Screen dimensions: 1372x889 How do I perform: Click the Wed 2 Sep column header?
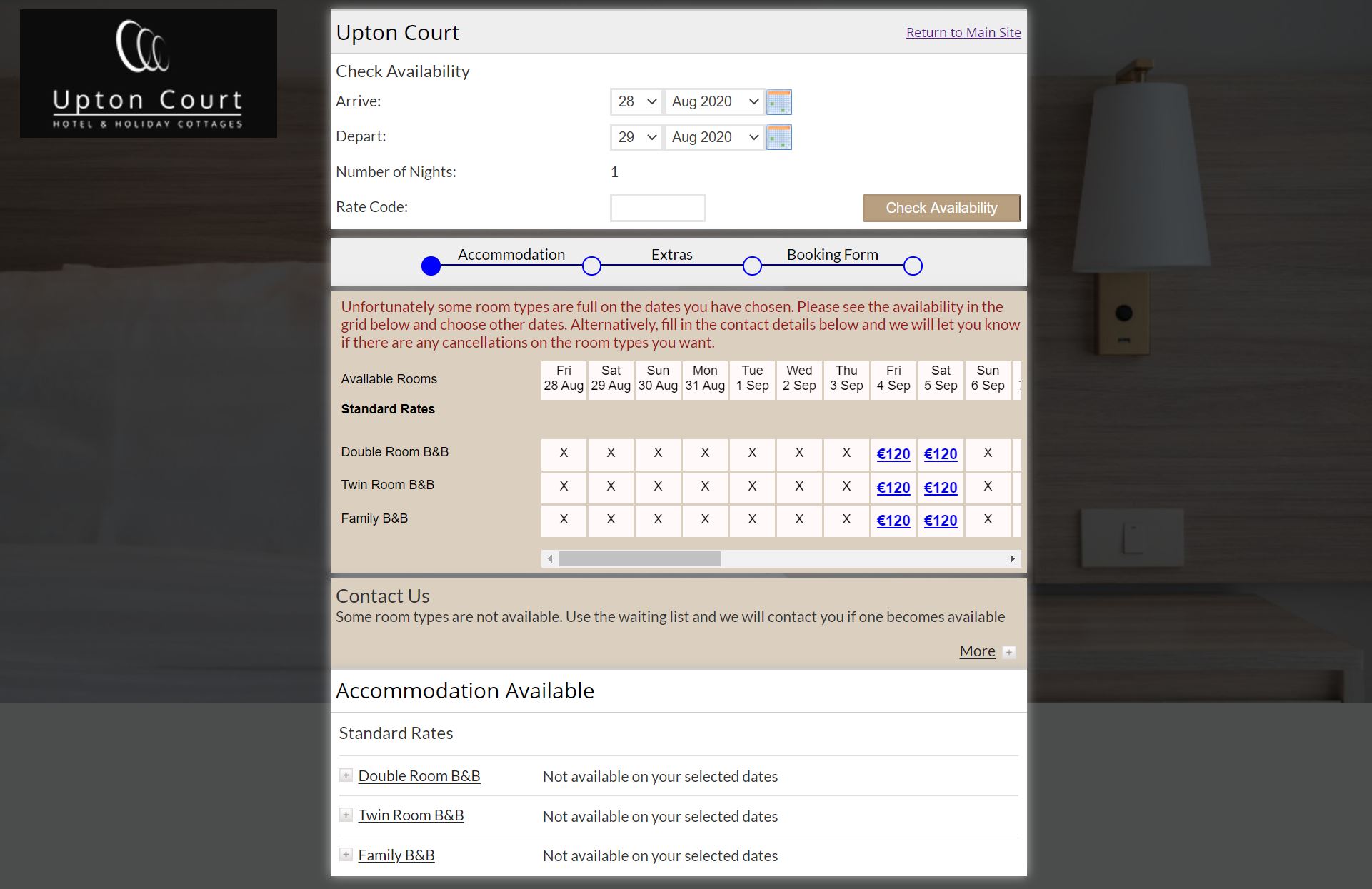click(x=799, y=378)
